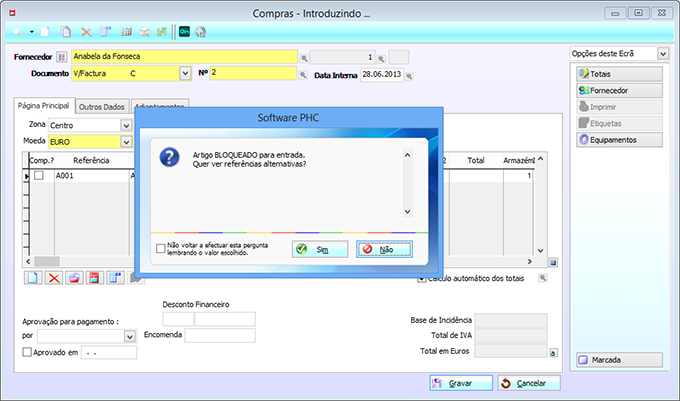Click magnifier beside the supplier number field
Screen dimensions: 680x401
click(x=381, y=58)
